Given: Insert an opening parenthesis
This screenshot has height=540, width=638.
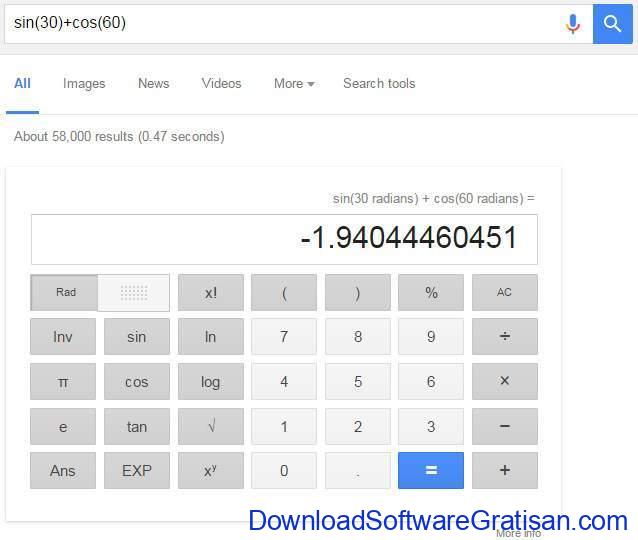Looking at the screenshot, I should tap(284, 292).
